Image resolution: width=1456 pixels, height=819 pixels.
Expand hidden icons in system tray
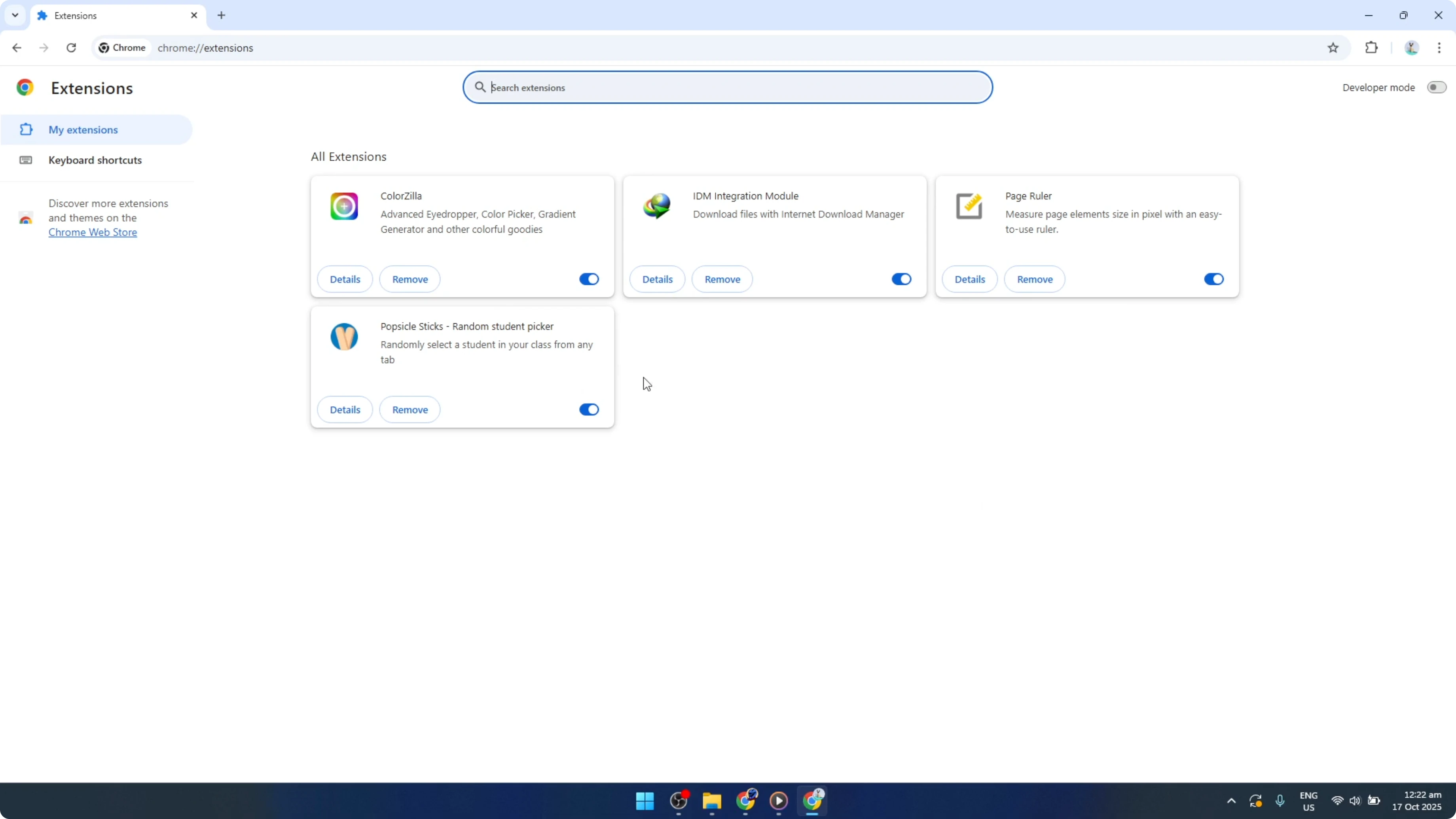pyautogui.click(x=1230, y=801)
